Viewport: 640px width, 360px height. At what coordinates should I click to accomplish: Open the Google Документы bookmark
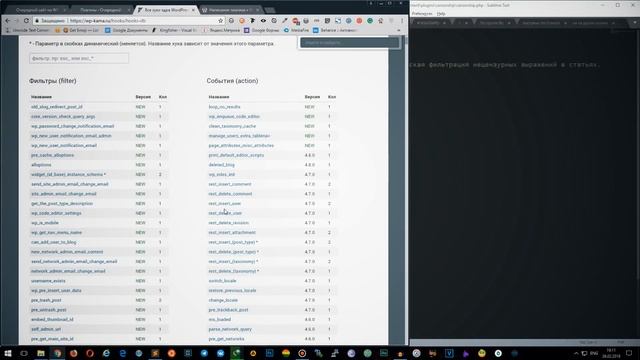click(127, 30)
